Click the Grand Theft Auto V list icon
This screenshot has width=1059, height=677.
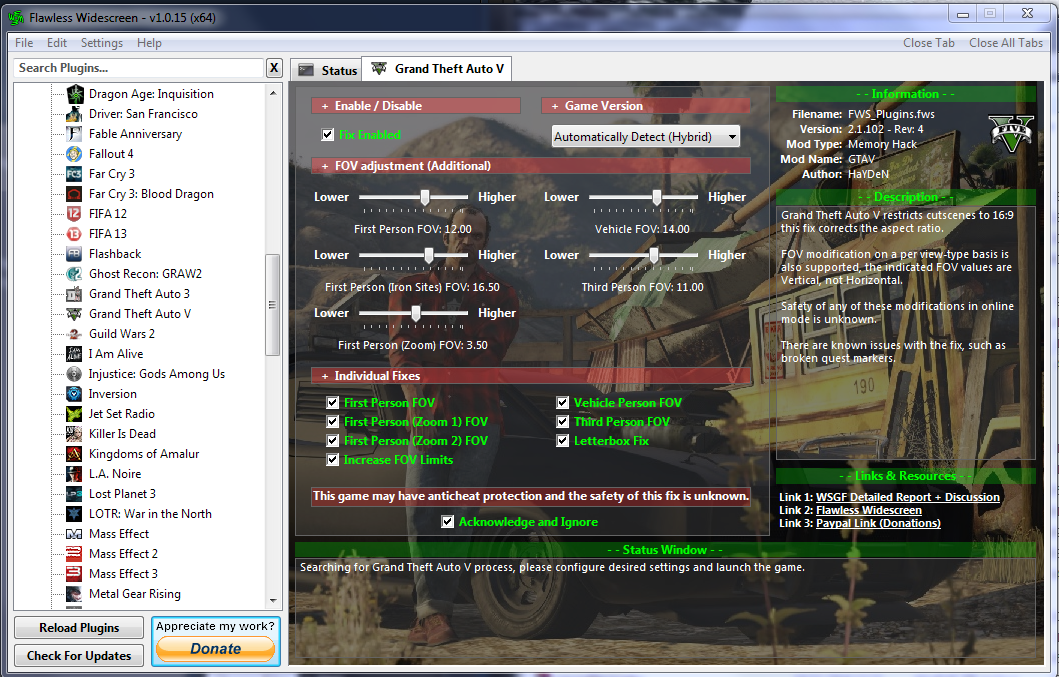click(74, 314)
